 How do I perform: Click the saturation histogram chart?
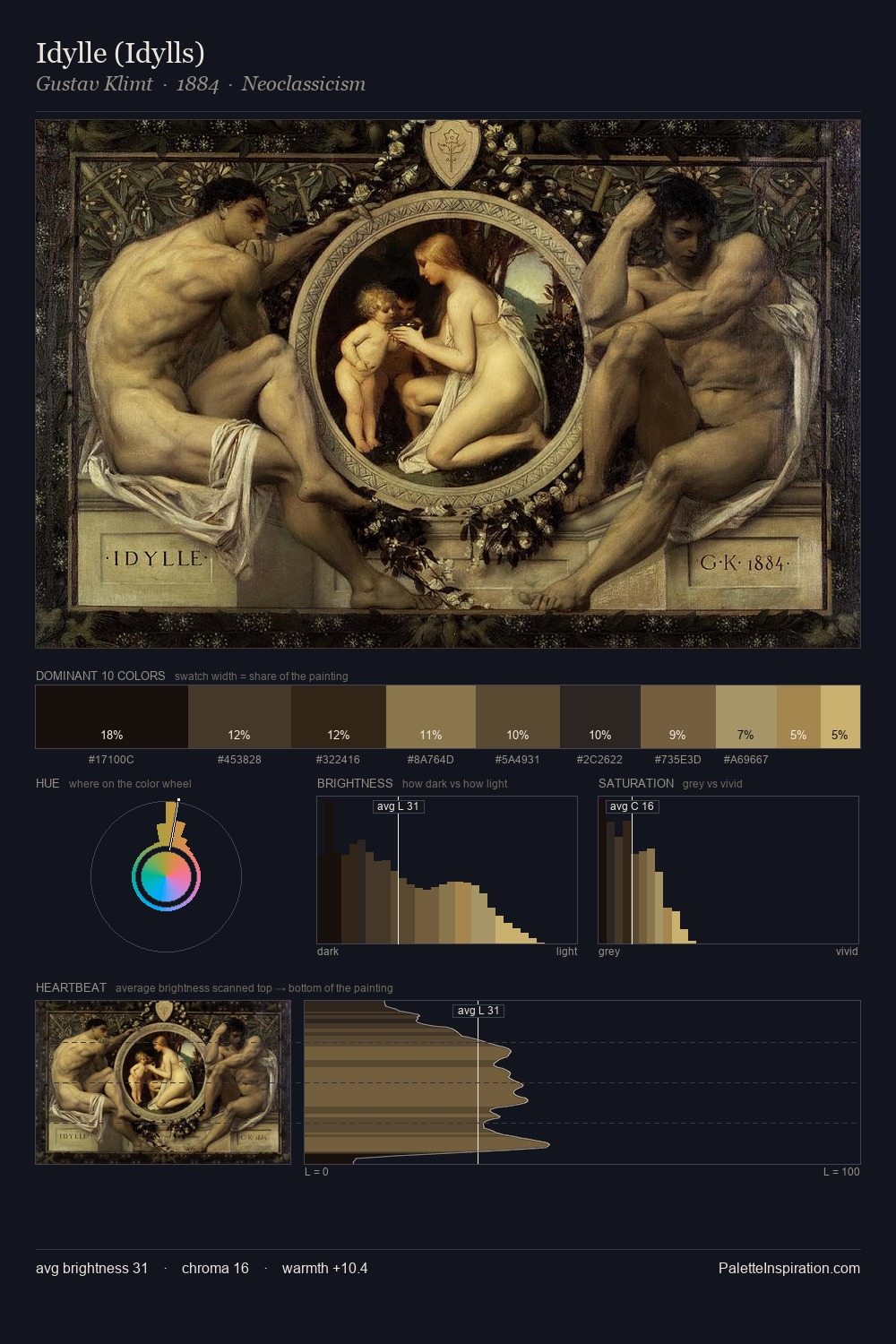[728, 870]
